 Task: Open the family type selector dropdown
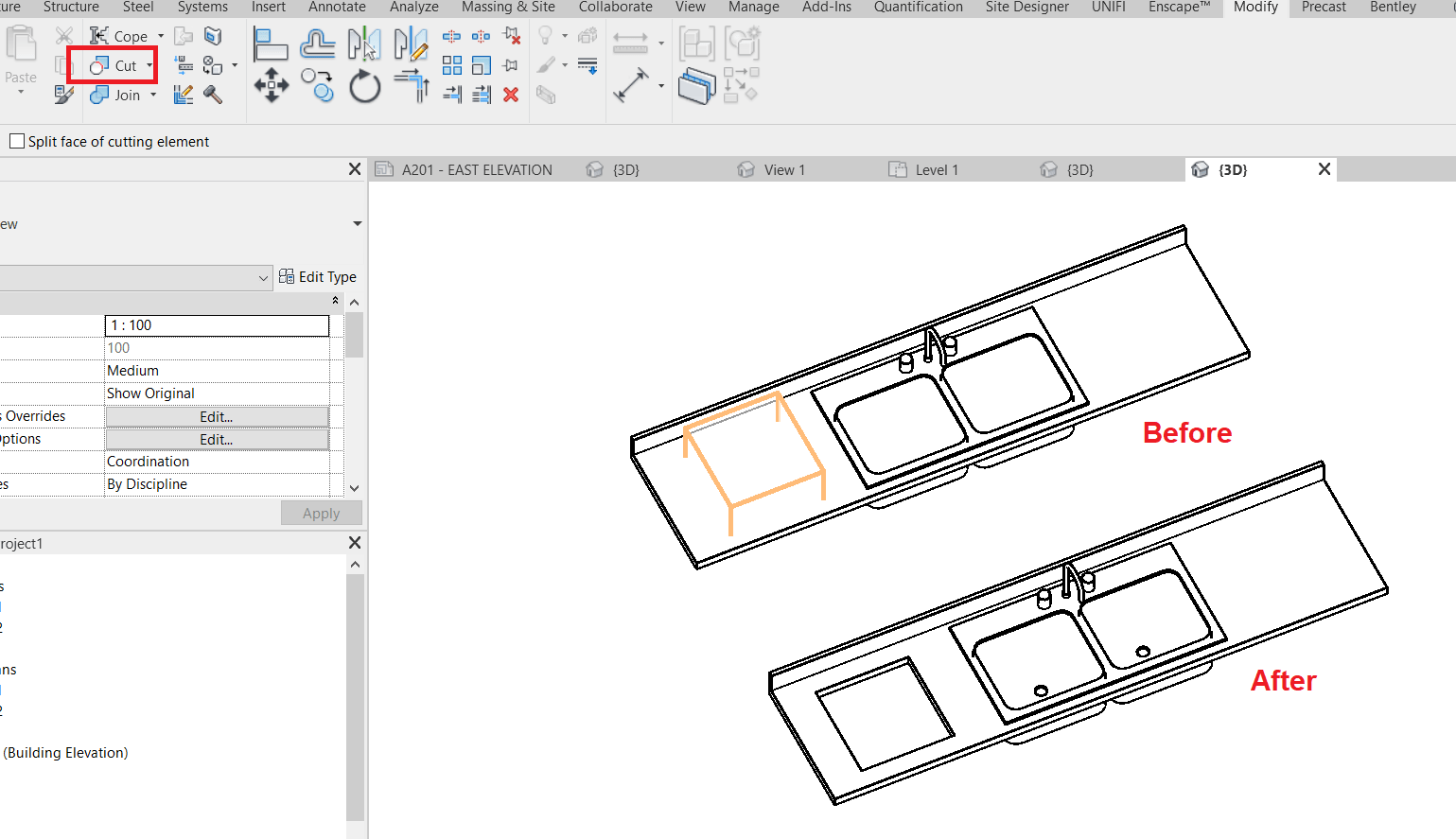(265, 277)
